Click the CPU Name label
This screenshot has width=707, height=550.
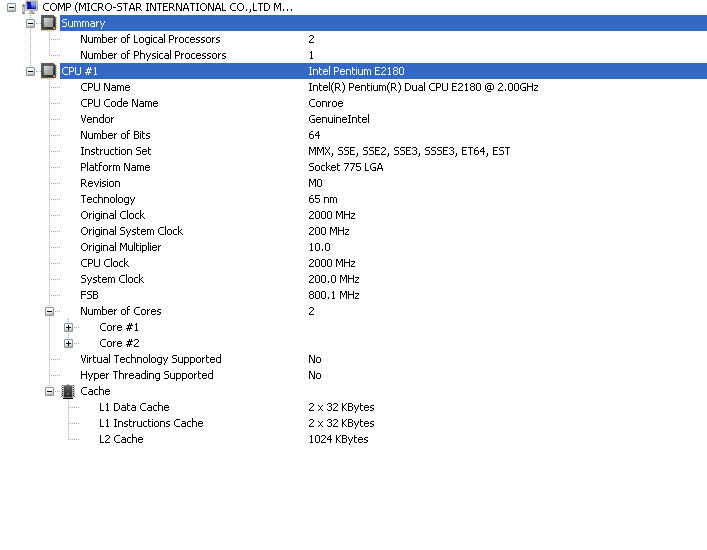point(105,87)
